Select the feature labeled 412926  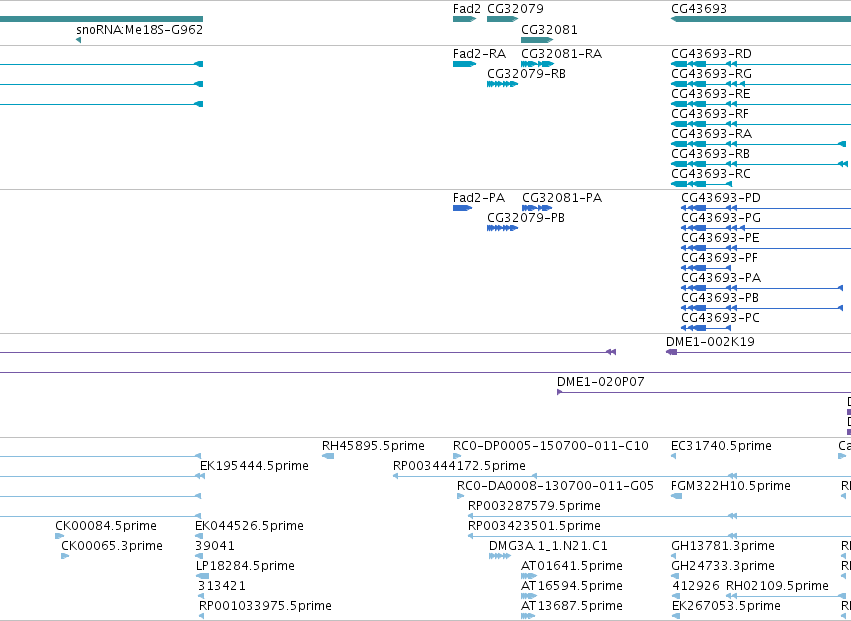click(x=696, y=586)
